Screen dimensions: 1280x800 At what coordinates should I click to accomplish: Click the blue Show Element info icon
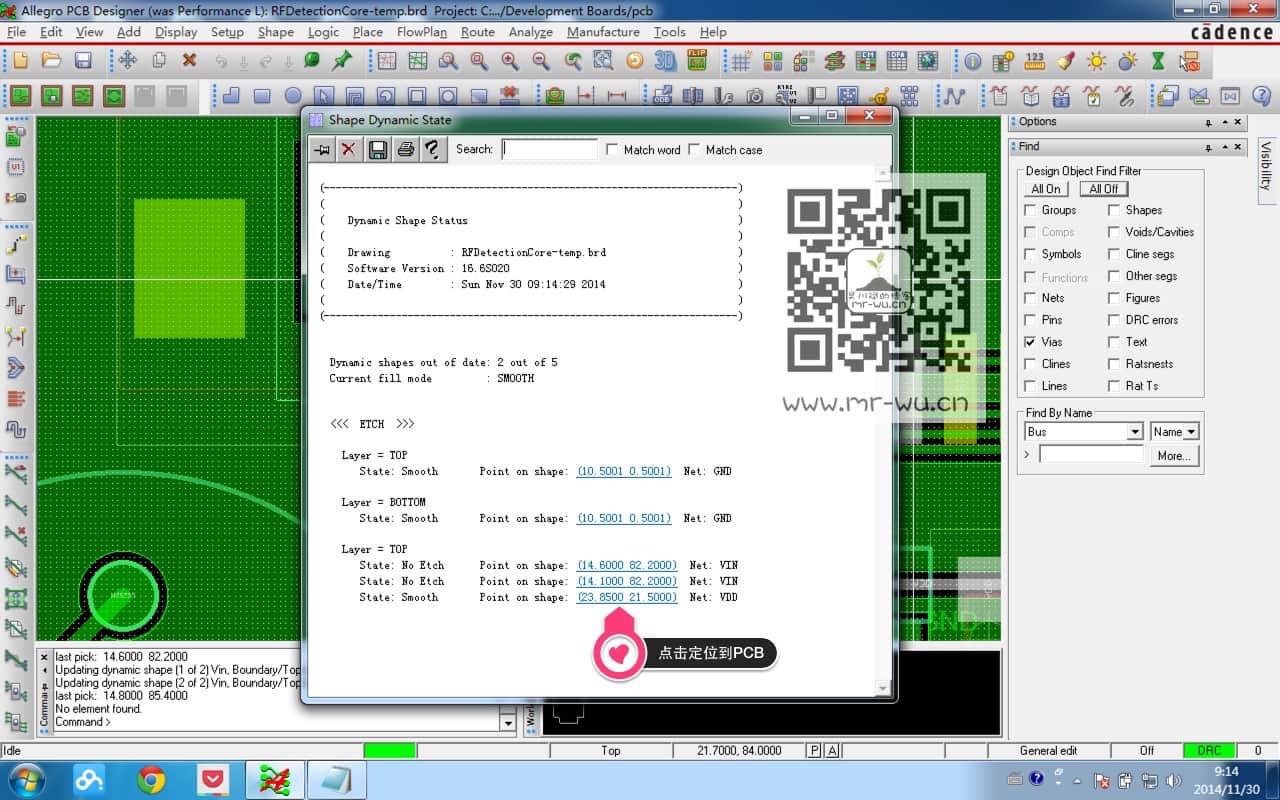tap(973, 61)
